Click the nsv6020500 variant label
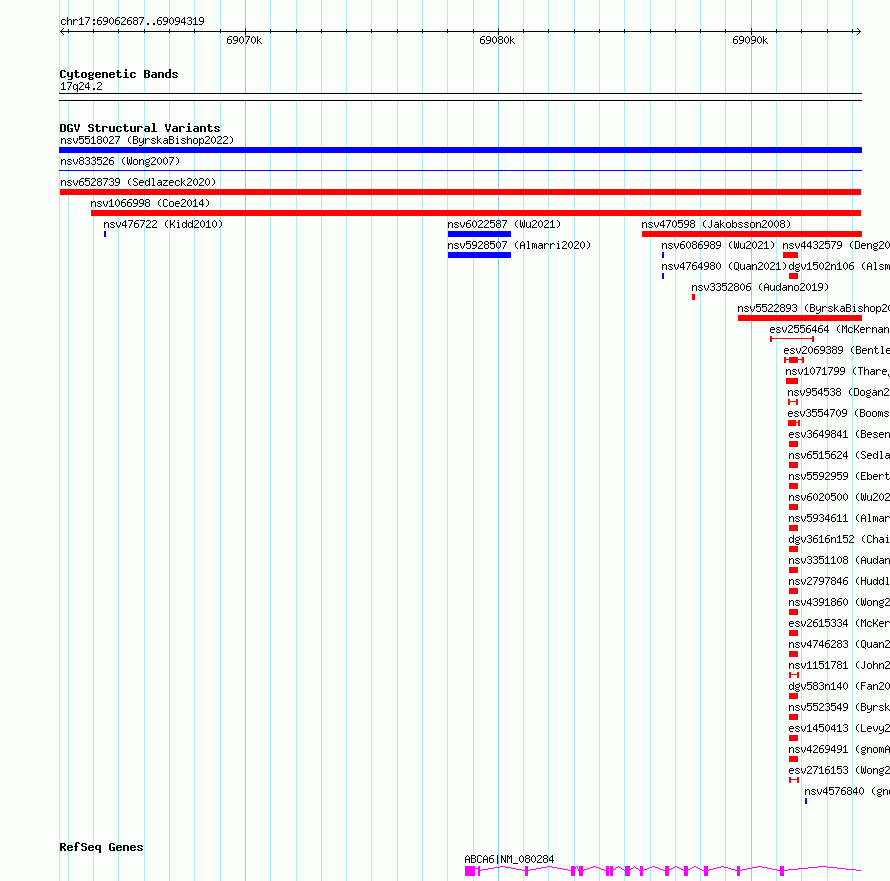This screenshot has width=890, height=881. [839, 497]
